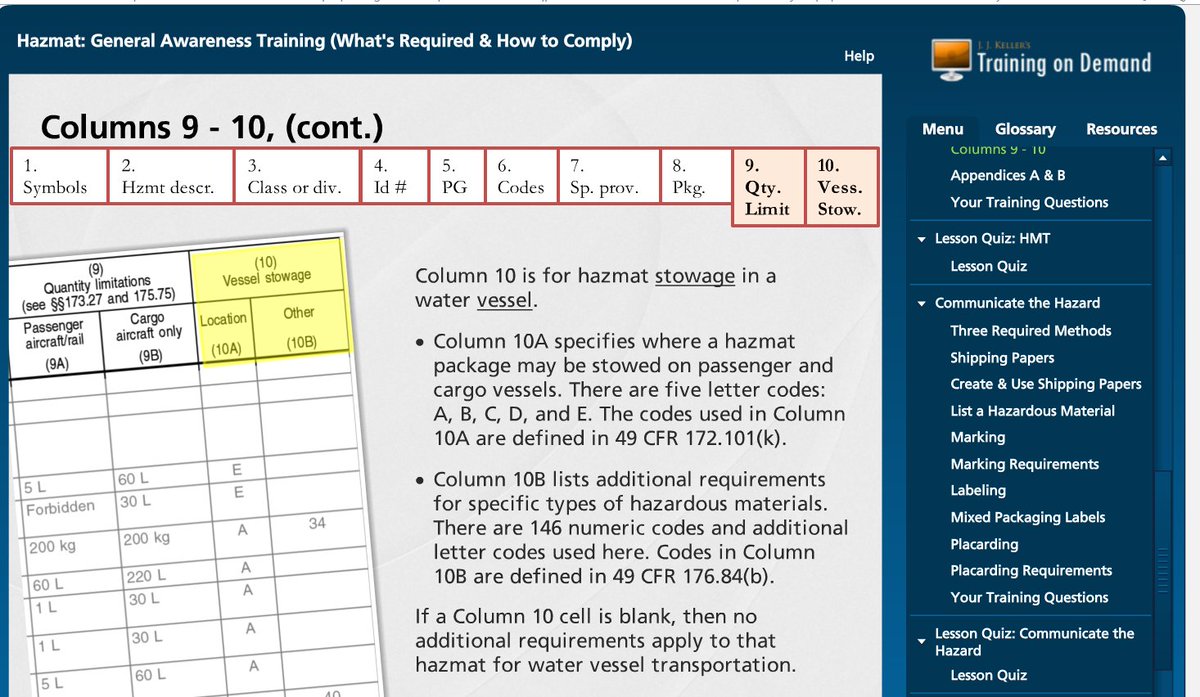
Task: Open the Marking lesson
Action: pos(978,437)
